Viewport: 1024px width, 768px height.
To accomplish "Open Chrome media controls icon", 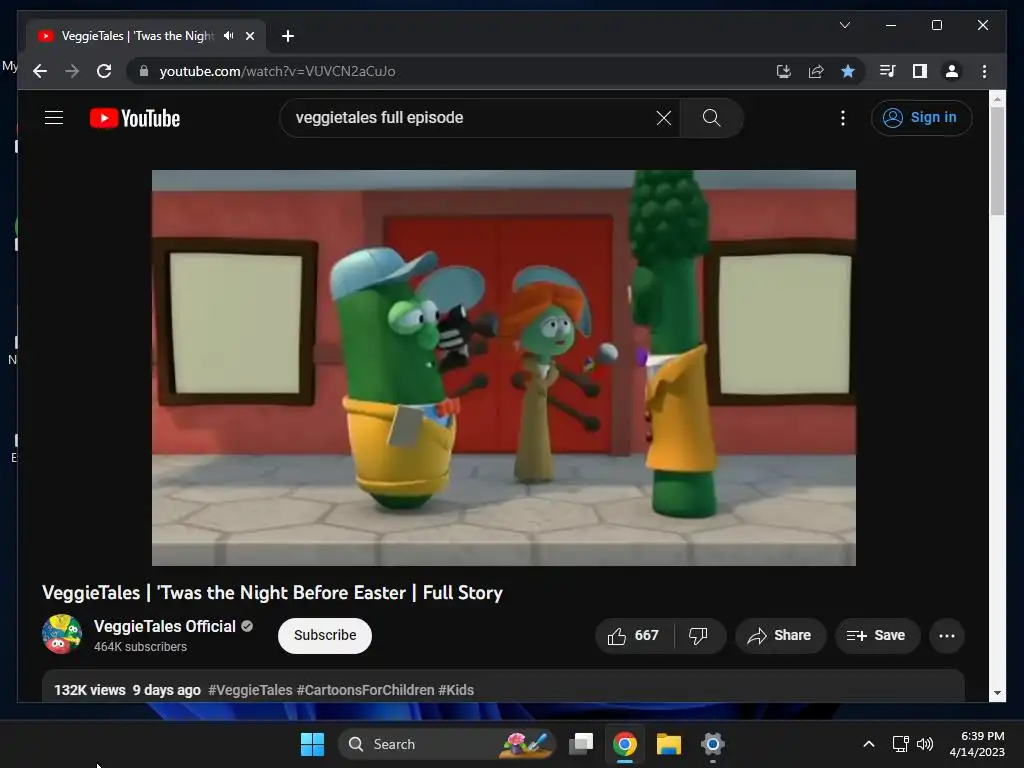I will point(887,71).
